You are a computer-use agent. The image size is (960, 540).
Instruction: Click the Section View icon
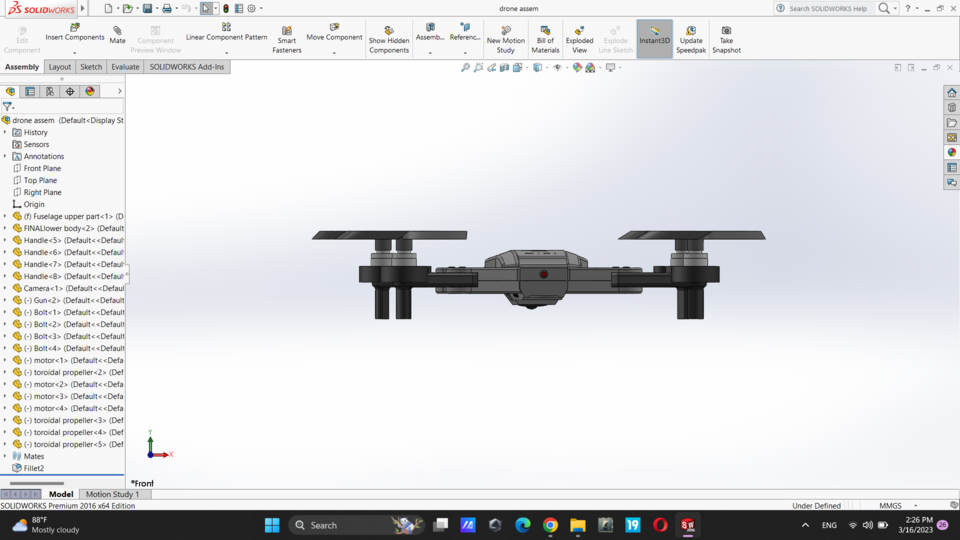coord(504,67)
